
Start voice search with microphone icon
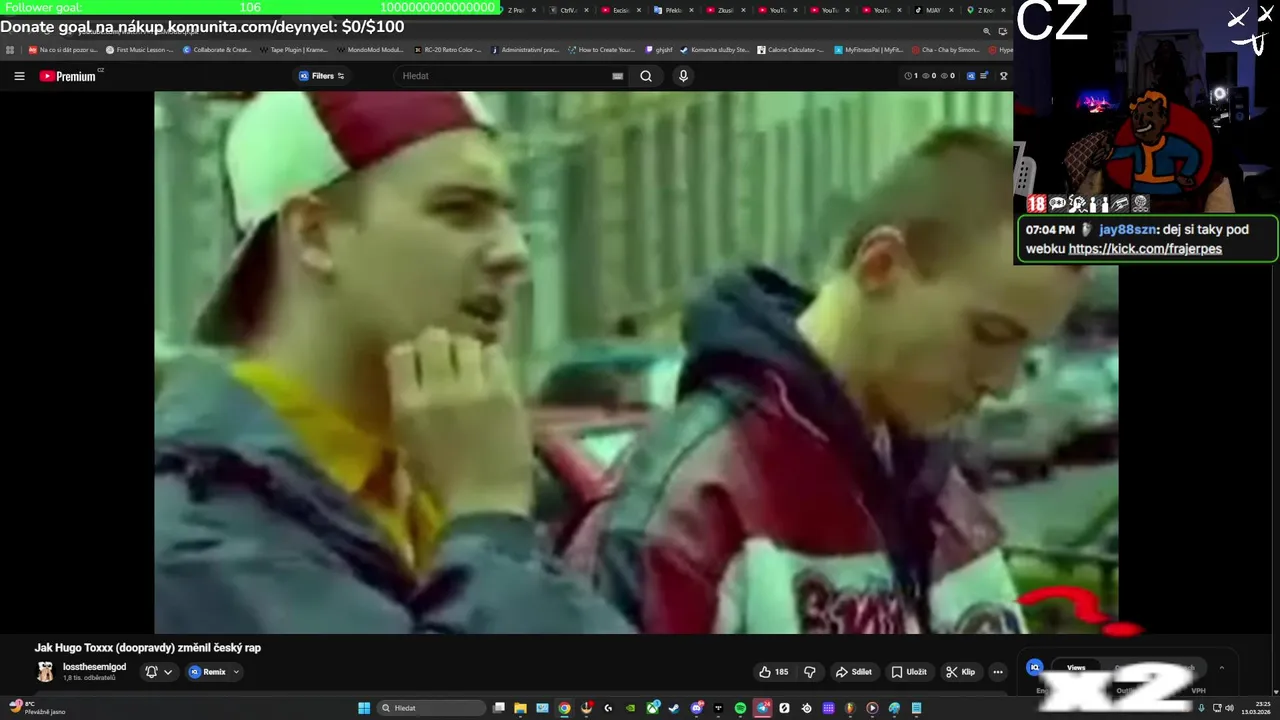pyautogui.click(x=683, y=76)
